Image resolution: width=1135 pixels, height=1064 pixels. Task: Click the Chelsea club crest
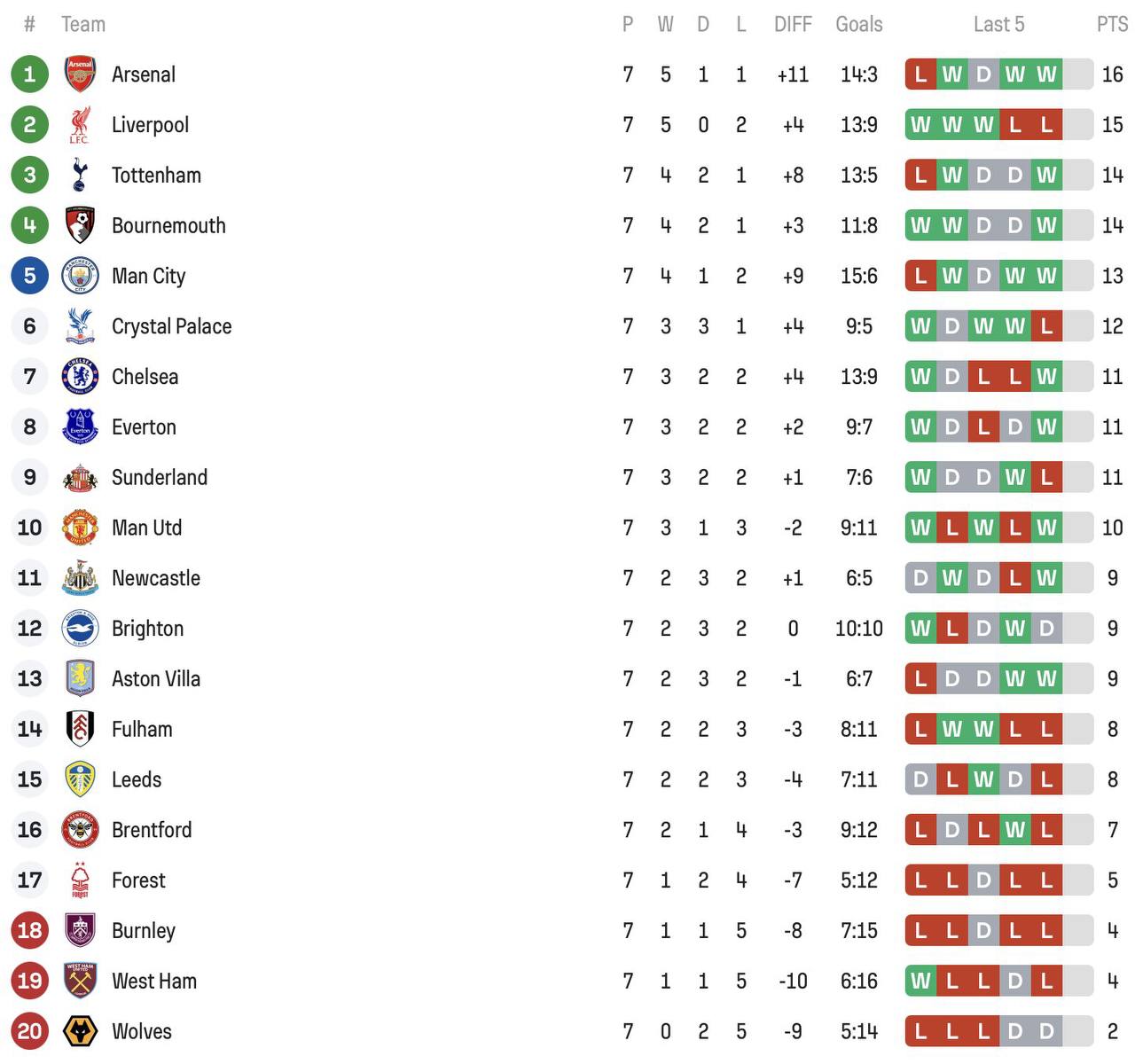tap(80, 377)
